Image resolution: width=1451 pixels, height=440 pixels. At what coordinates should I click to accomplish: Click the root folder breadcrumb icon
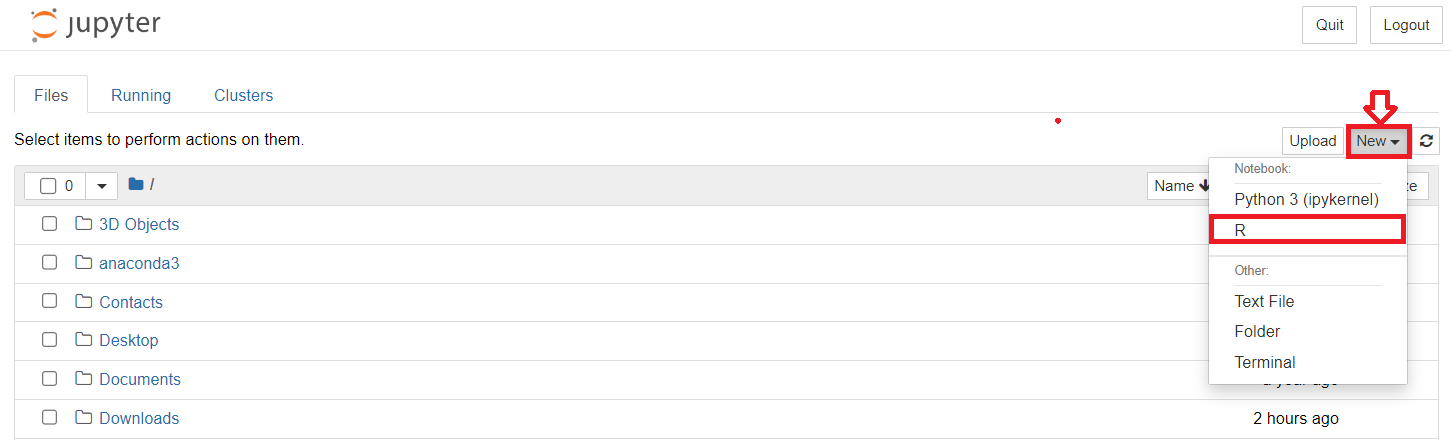click(136, 185)
